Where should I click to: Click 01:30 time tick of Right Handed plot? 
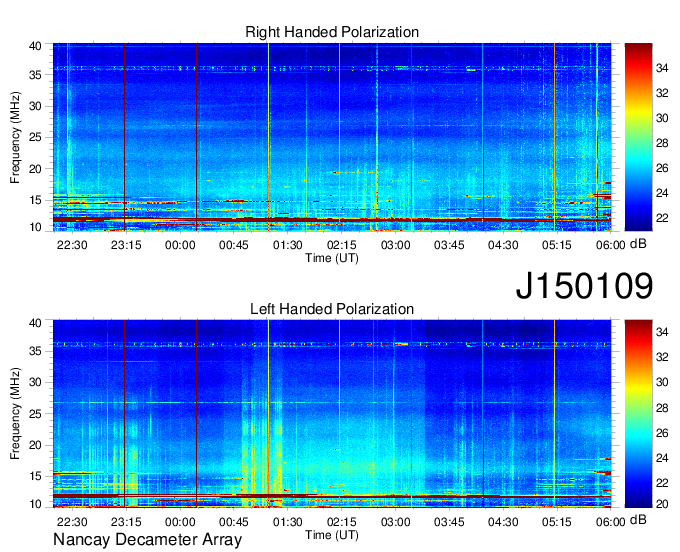[x=288, y=245]
